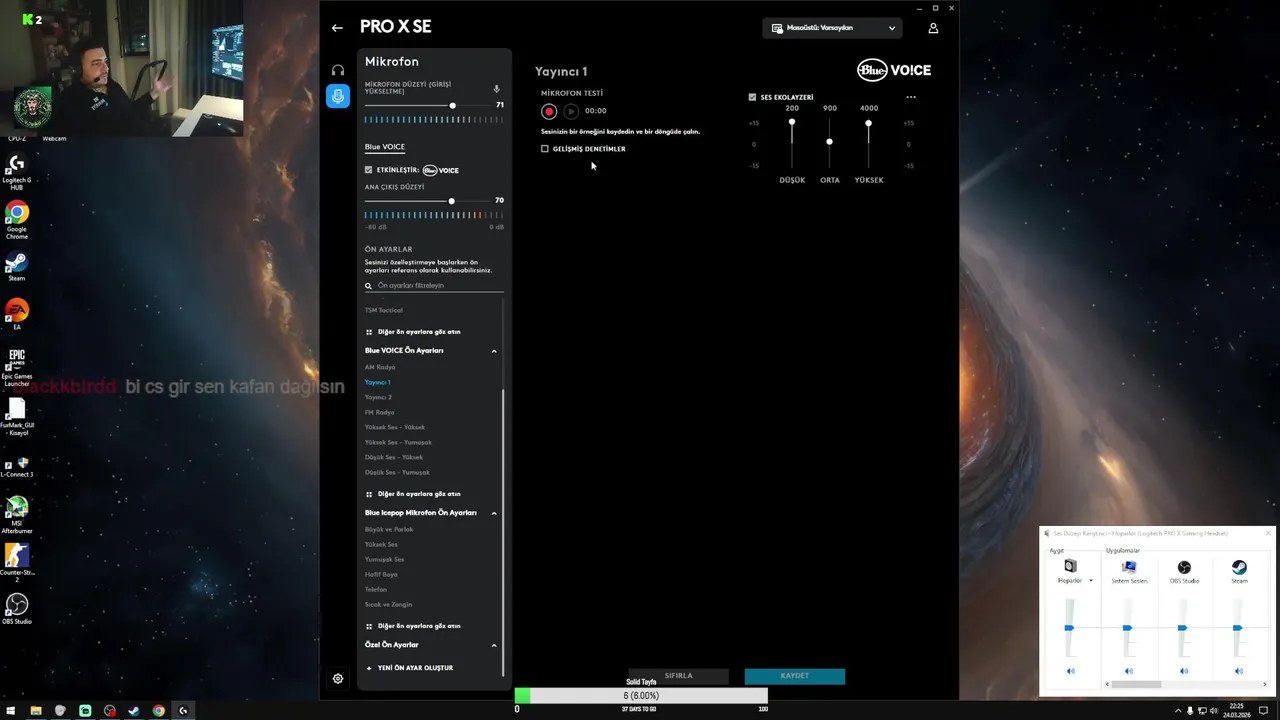Mute OBS Studio in Volume Mixer
Viewport: 1280px width, 720px height.
1184,671
